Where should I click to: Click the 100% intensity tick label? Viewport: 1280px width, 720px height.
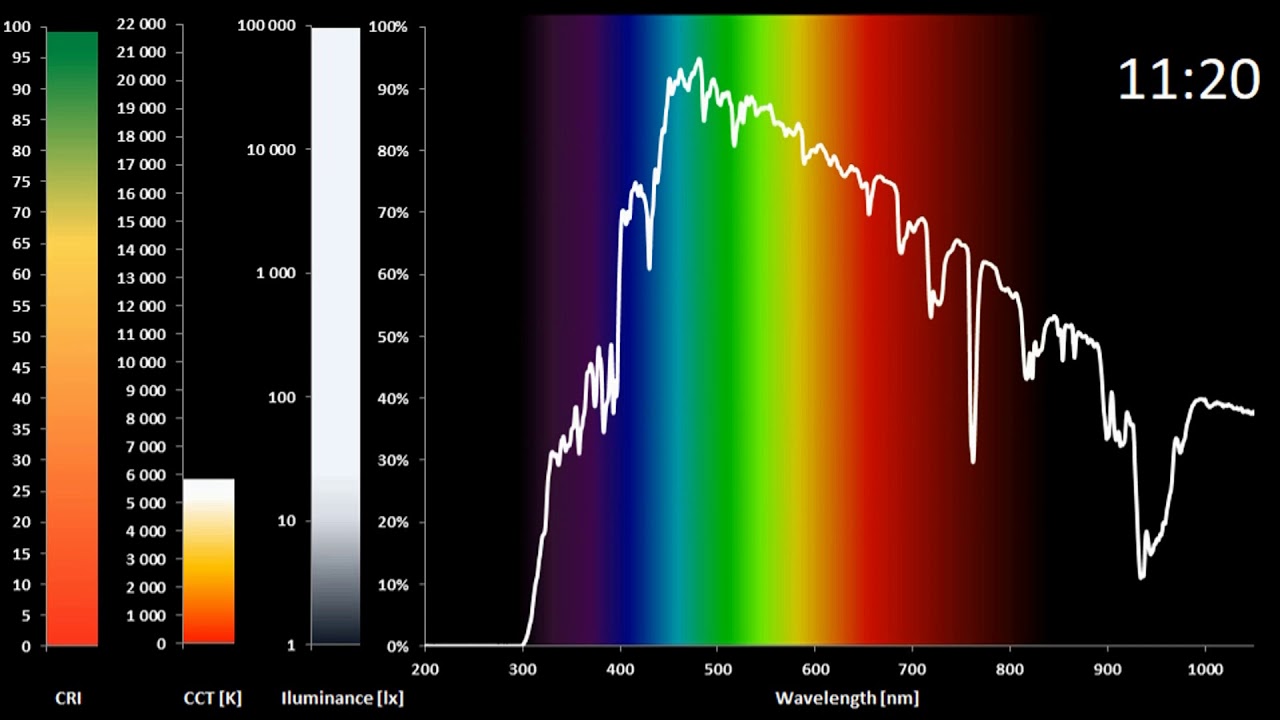tap(388, 27)
